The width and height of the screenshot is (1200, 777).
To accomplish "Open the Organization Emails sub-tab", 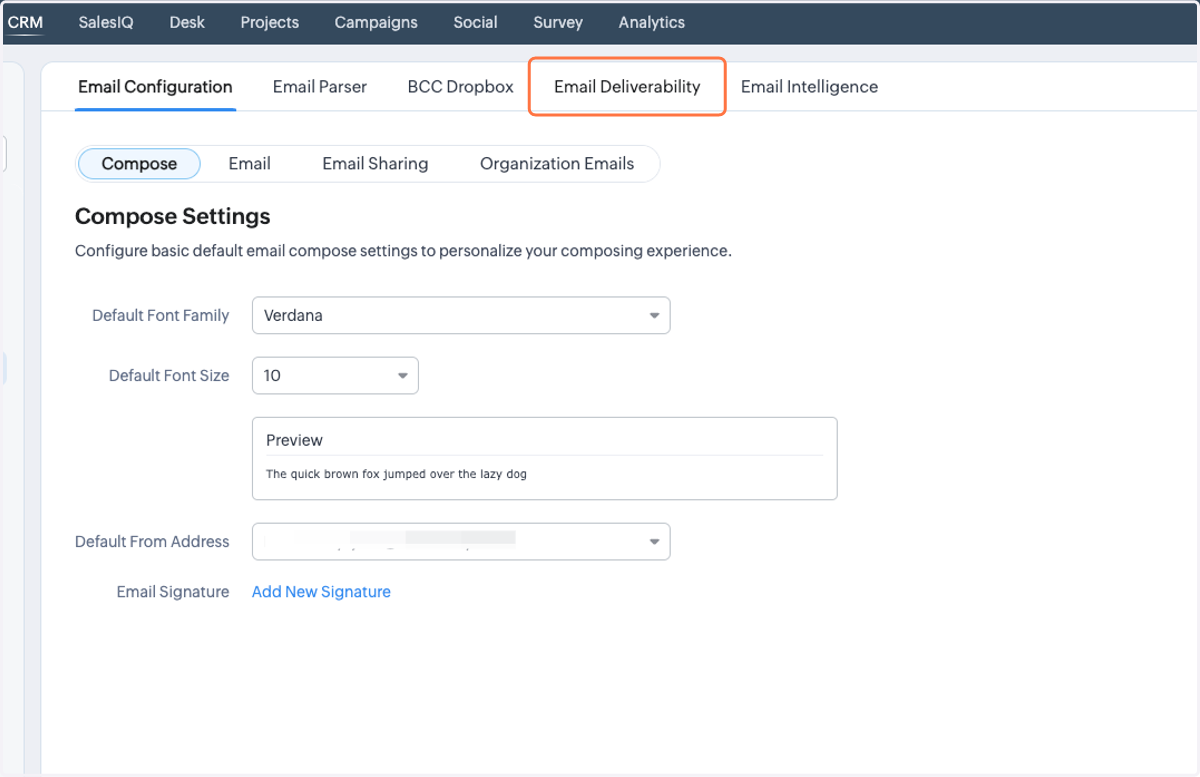I will coord(557,164).
